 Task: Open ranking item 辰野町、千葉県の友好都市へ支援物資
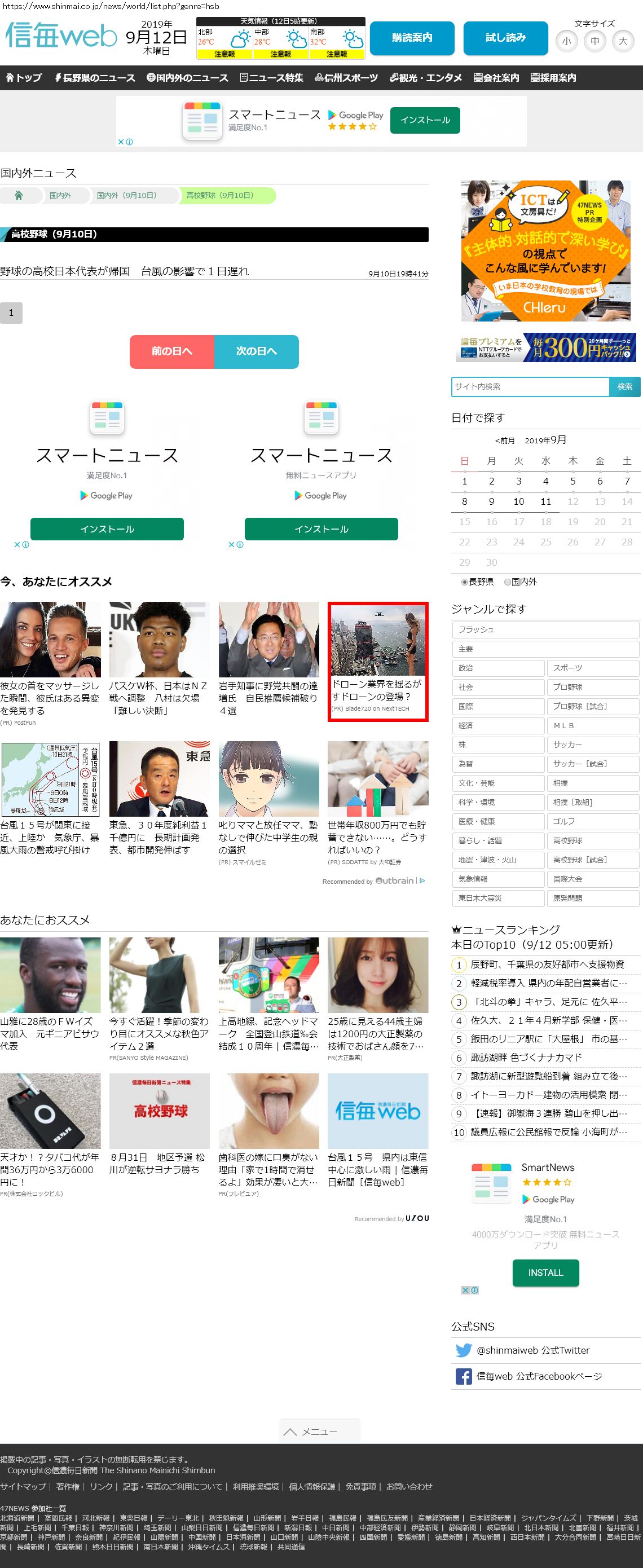[548, 964]
